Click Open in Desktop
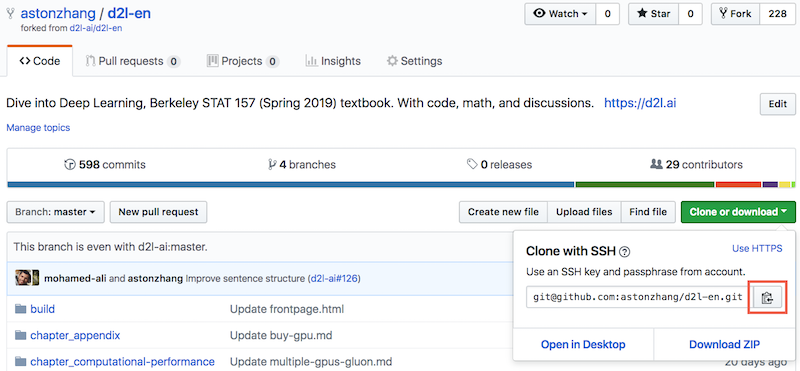Screen dimensions: 800x371 pos(583,344)
